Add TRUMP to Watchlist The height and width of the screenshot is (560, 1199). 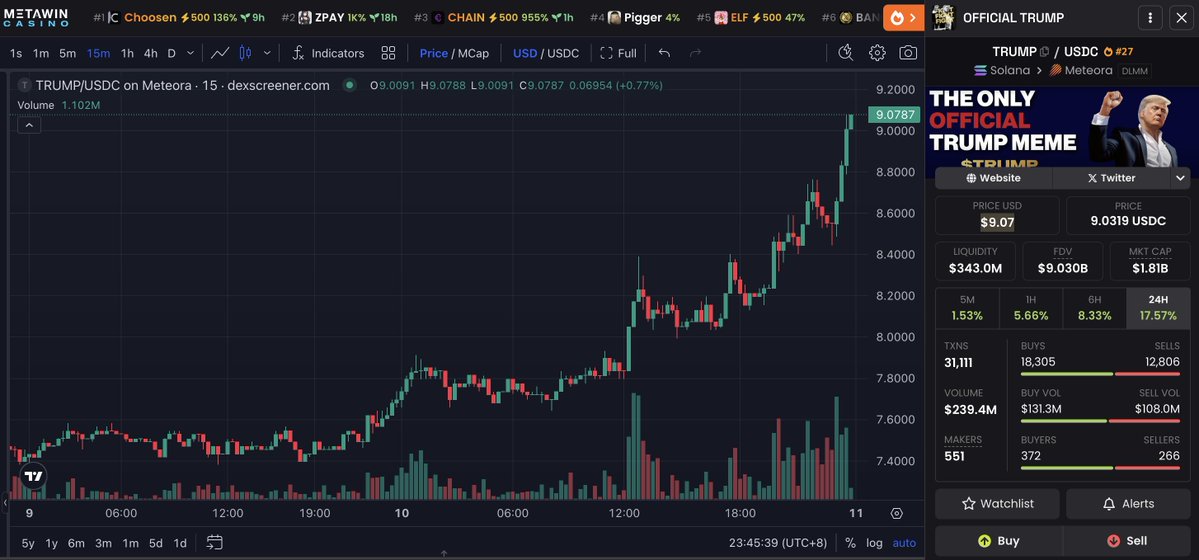click(x=997, y=503)
